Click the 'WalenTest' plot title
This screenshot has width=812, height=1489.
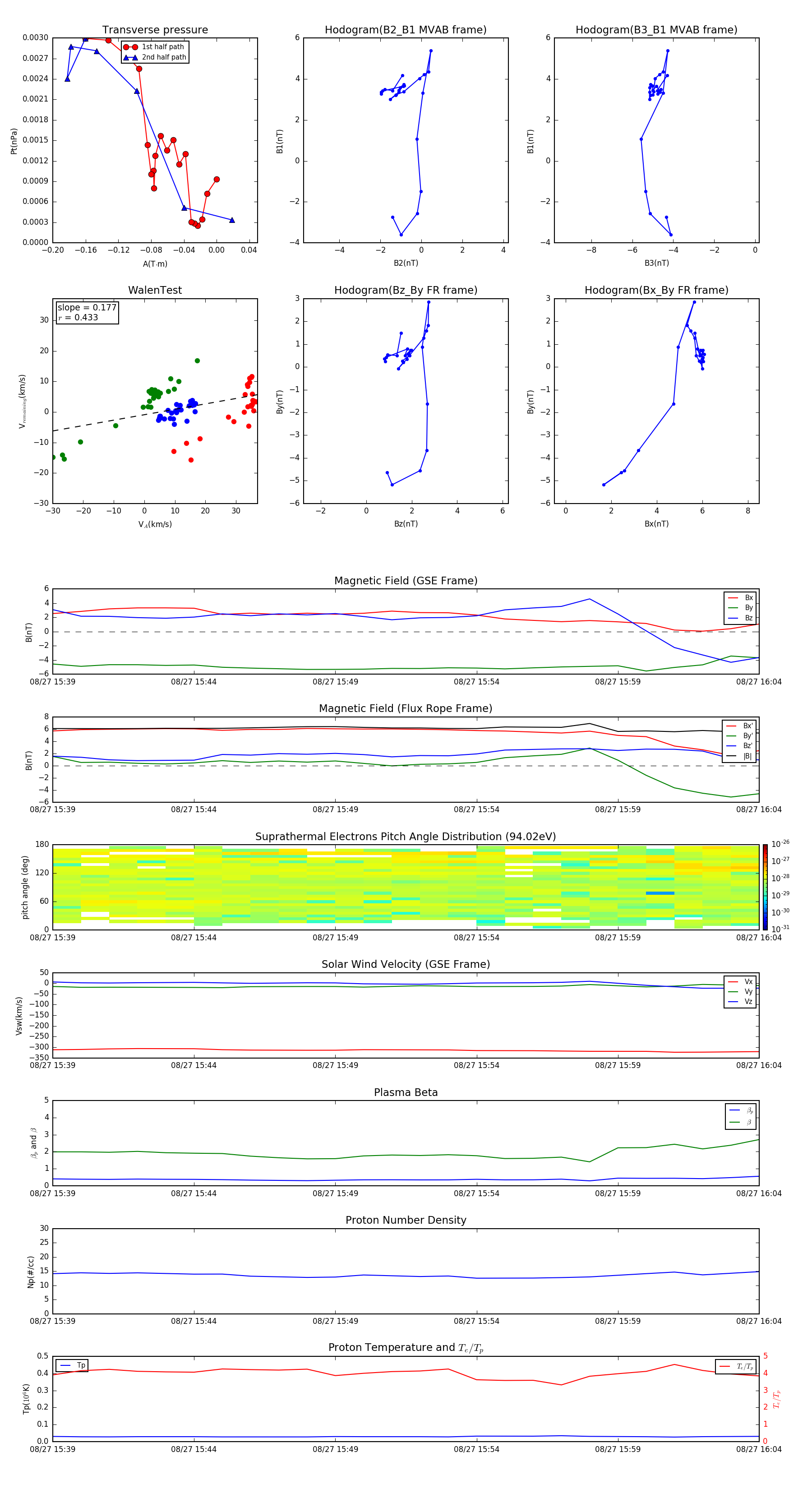[155, 290]
